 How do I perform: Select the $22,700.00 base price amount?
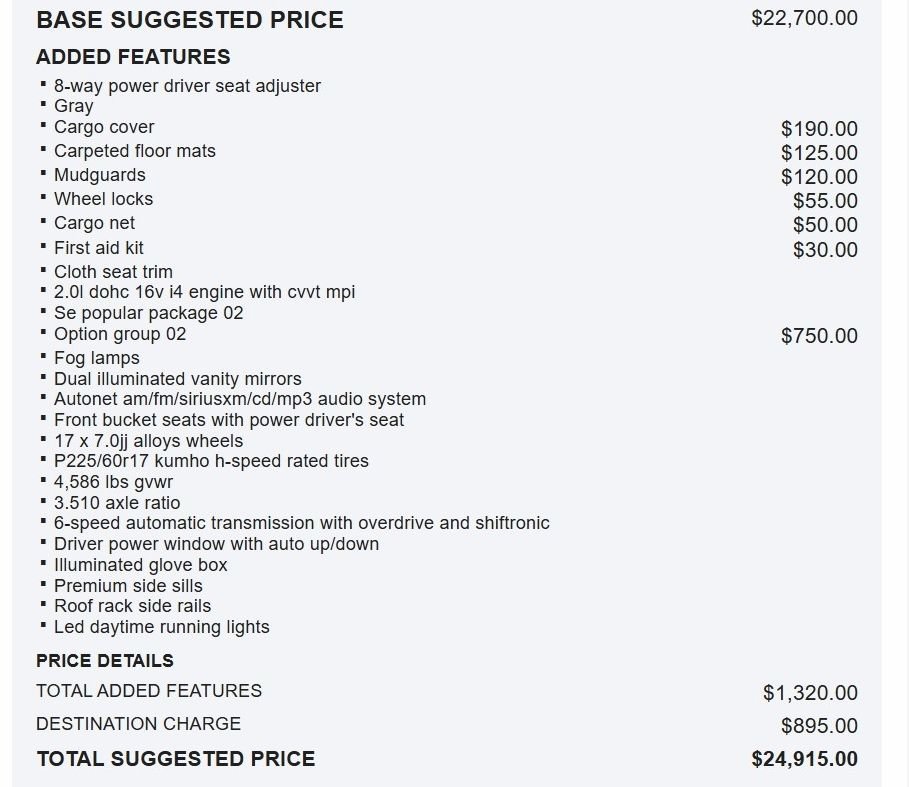point(804,18)
